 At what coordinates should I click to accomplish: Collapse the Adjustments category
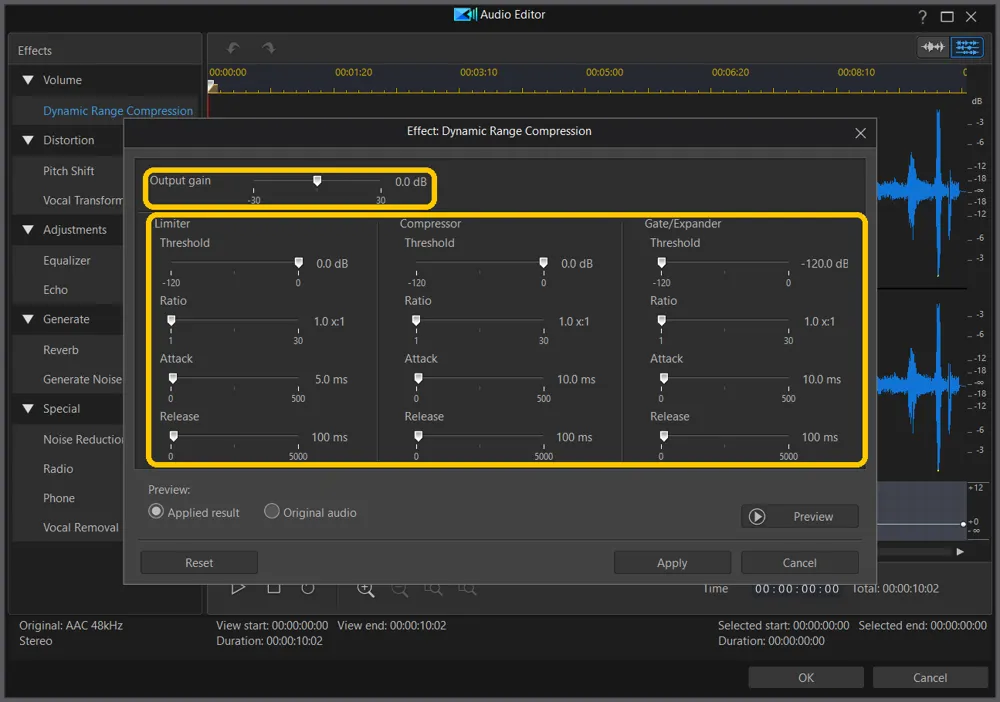click(28, 230)
